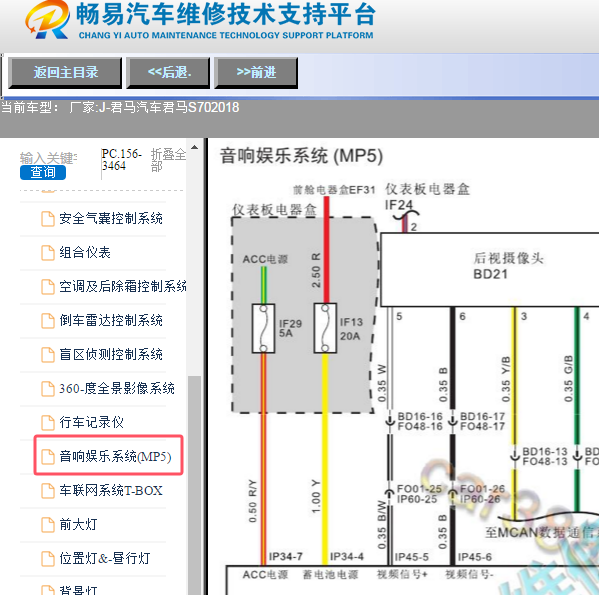
Task: Click the IP34-4 pin label
Action: tap(347, 557)
